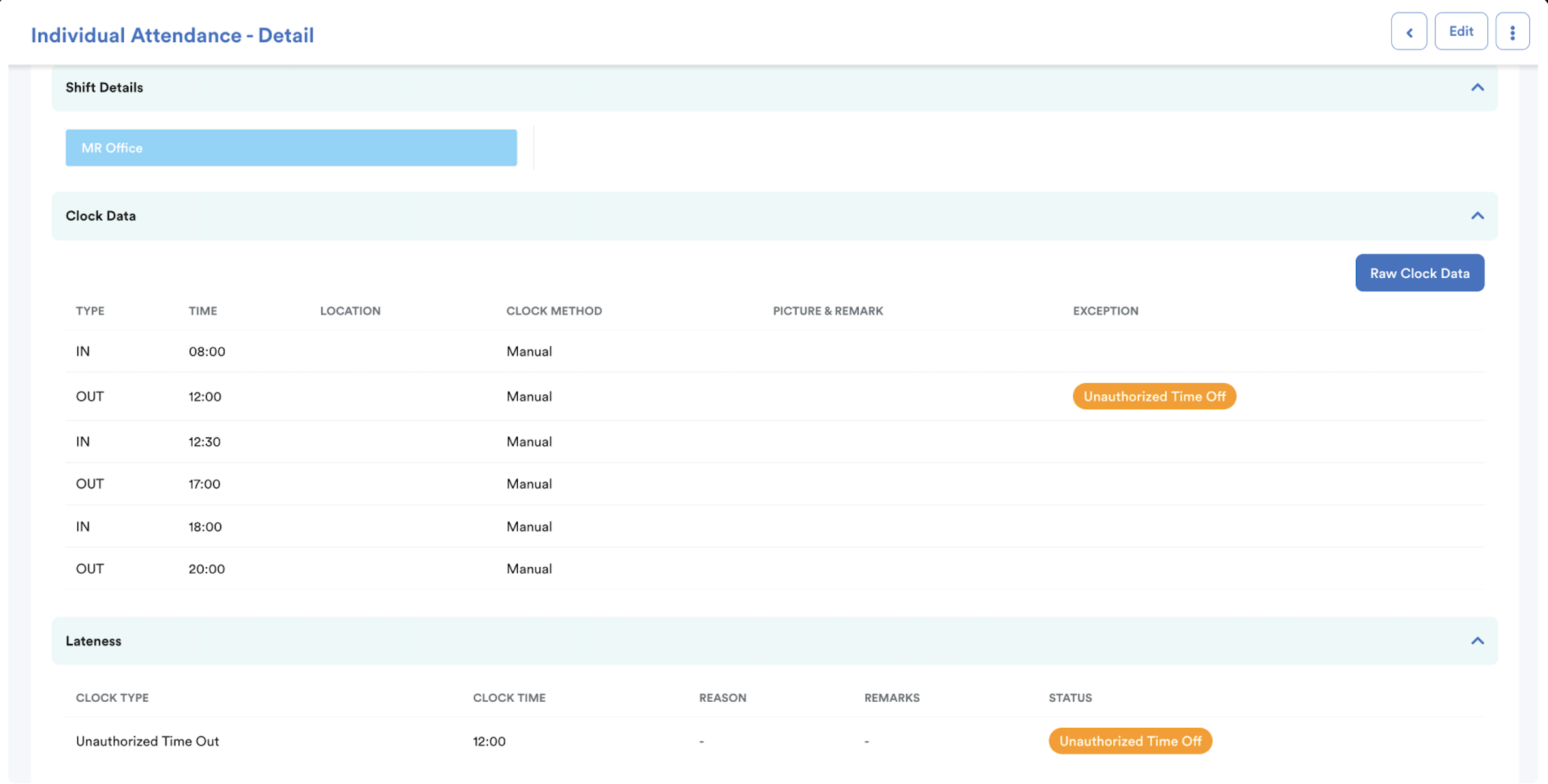1548x784 pixels.
Task: Collapse the Shift Details section chevron
Action: tap(1477, 88)
